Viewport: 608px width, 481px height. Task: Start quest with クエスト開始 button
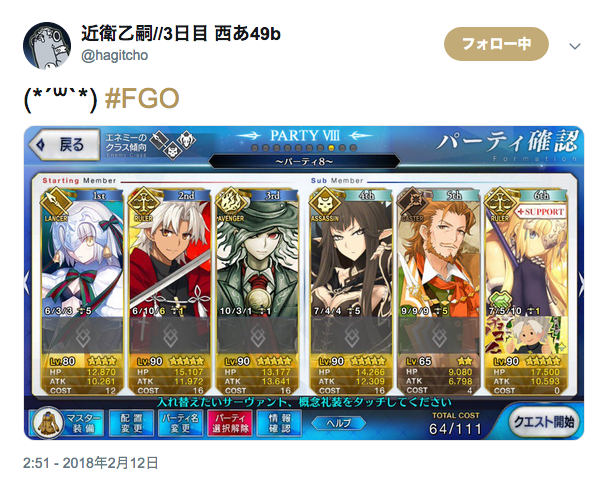point(544,422)
